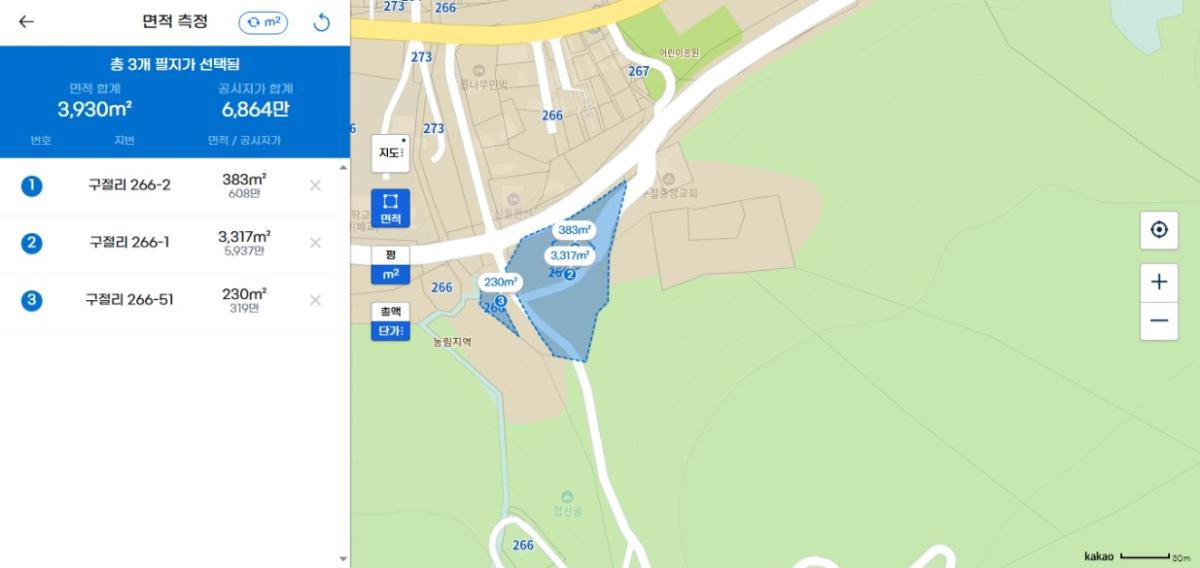The height and width of the screenshot is (568, 1200).
Task: Remove parcel 구절리 266-51 from the list
Action: 315,300
